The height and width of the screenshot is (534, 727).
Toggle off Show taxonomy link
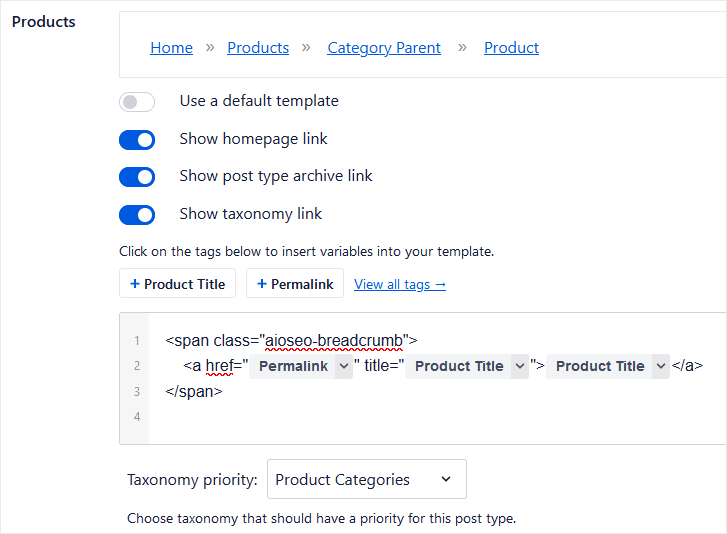pos(137,215)
